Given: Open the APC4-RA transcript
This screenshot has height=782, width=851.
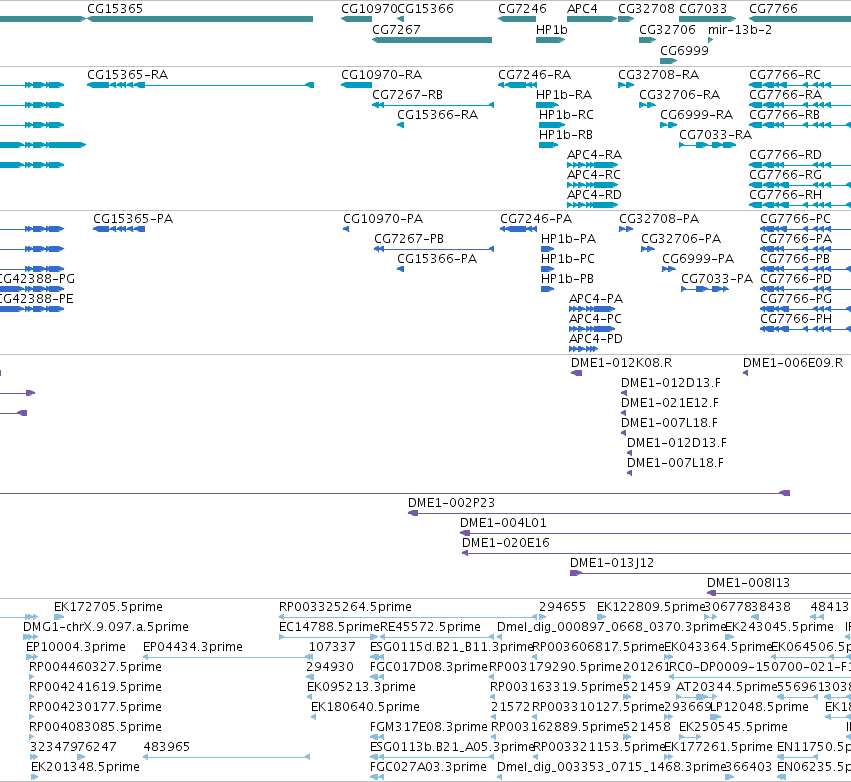Looking at the screenshot, I should point(593,165).
